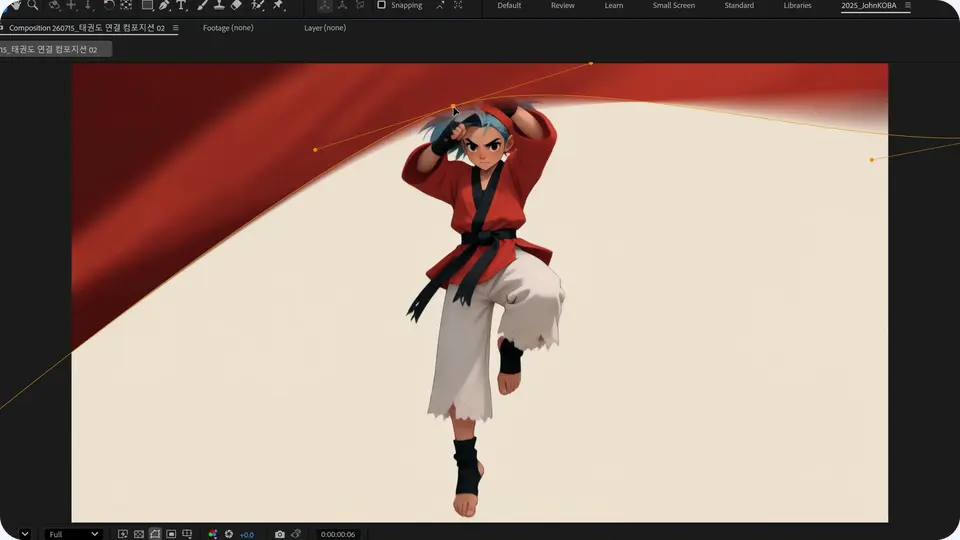Open the 2025_JohnKOBA workspace menu
The width and height of the screenshot is (960, 540).
pyautogui.click(x=907, y=5)
